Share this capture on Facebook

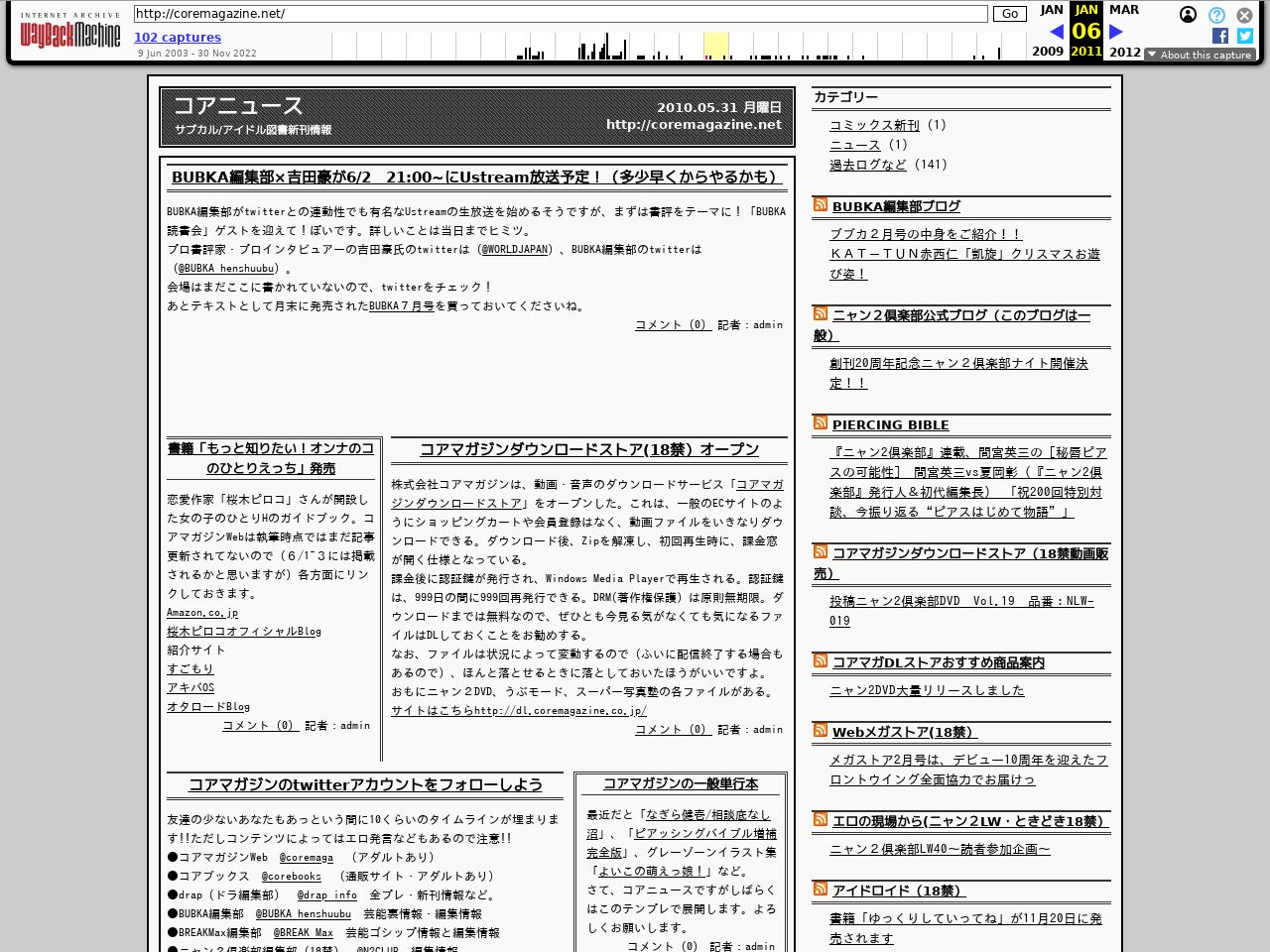[1219, 36]
